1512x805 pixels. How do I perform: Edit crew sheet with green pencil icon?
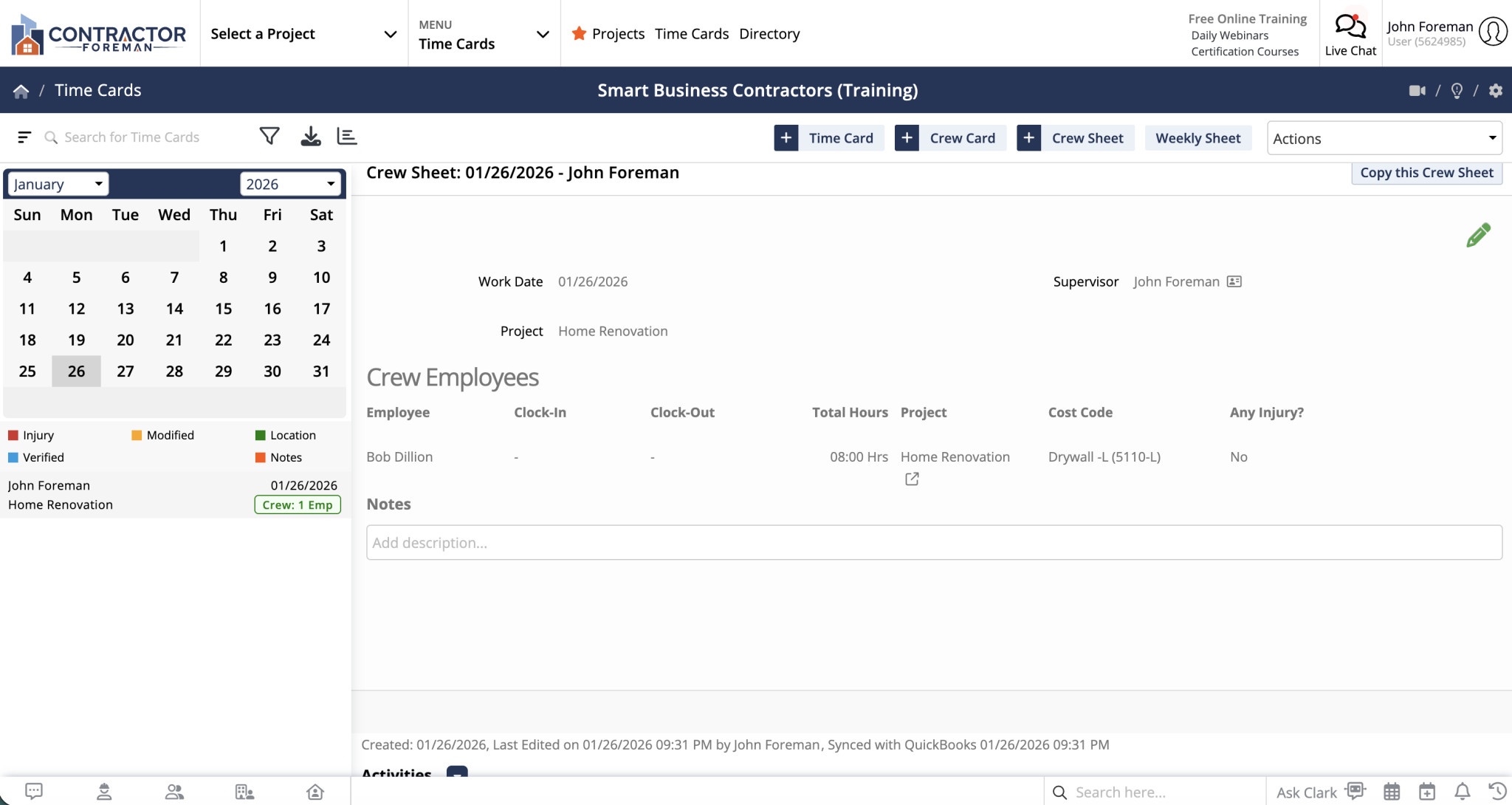[1478, 235]
